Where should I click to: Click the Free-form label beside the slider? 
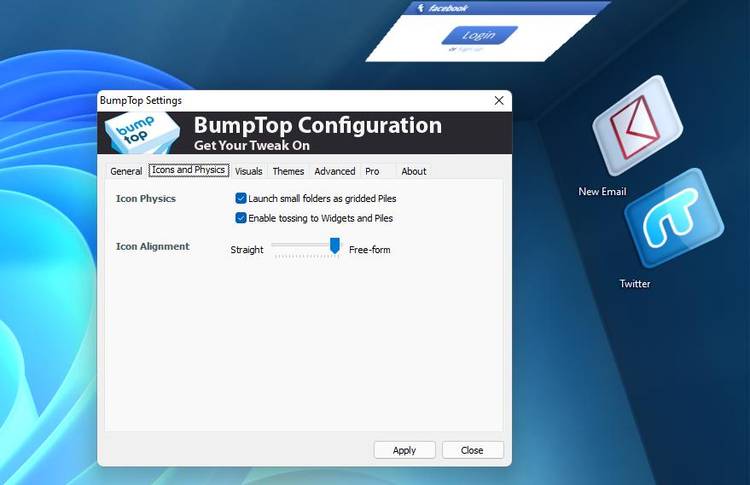point(370,250)
